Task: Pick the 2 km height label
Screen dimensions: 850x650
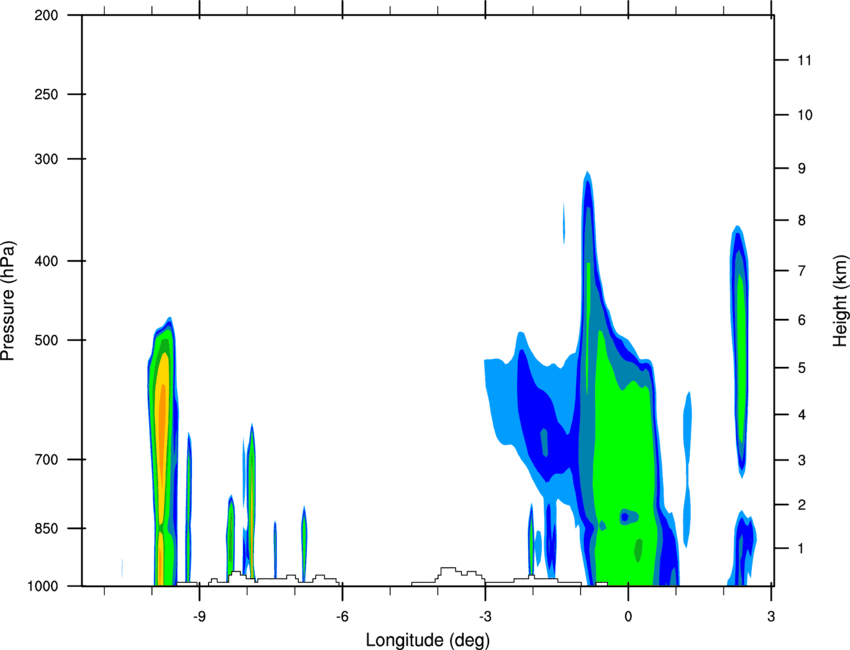Action: [801, 505]
